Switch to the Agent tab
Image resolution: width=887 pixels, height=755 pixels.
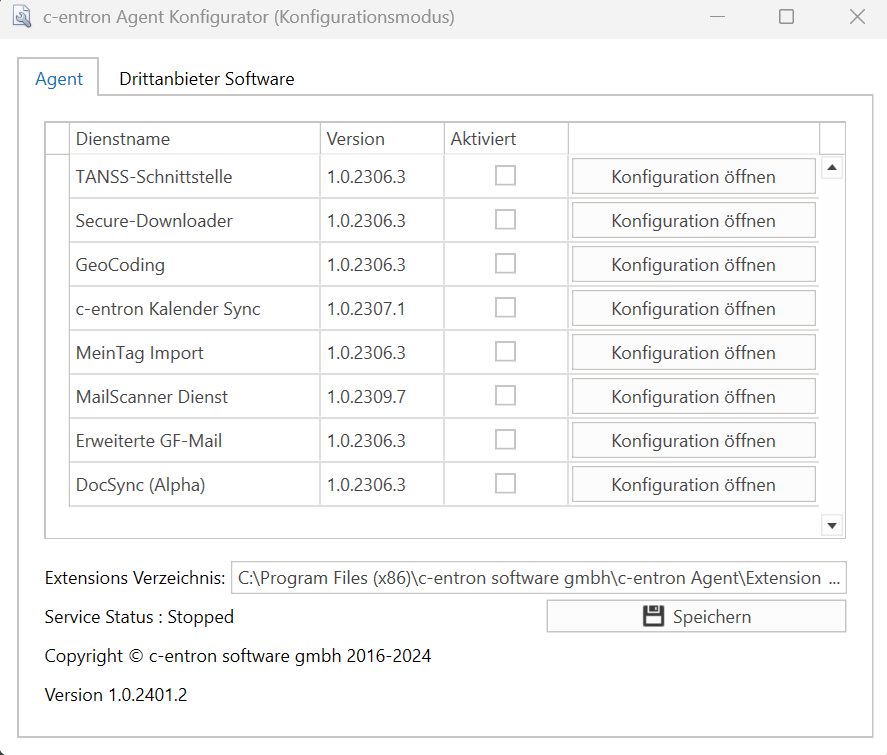[59, 79]
